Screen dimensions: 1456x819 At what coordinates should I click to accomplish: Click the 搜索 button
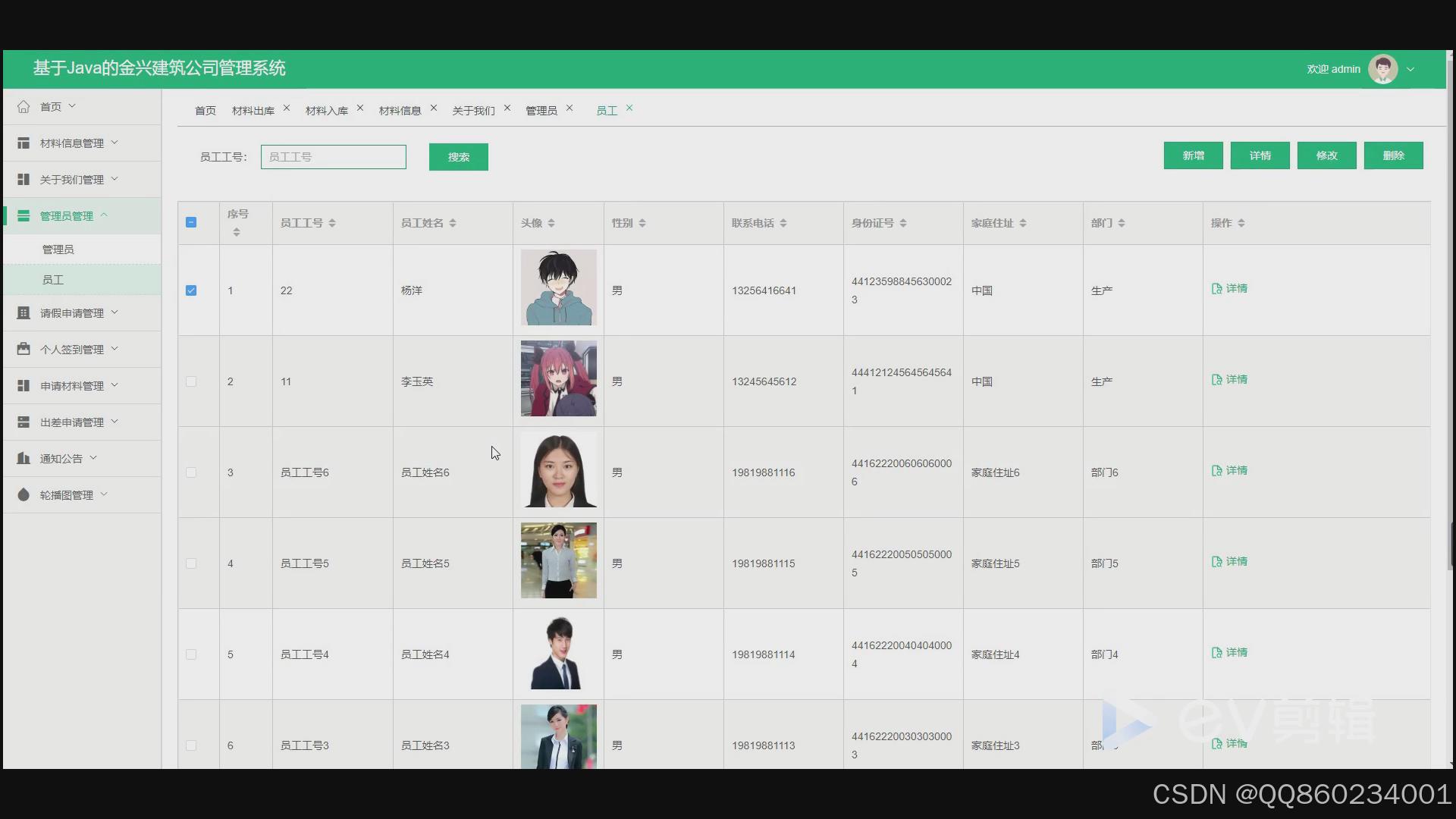[459, 157]
